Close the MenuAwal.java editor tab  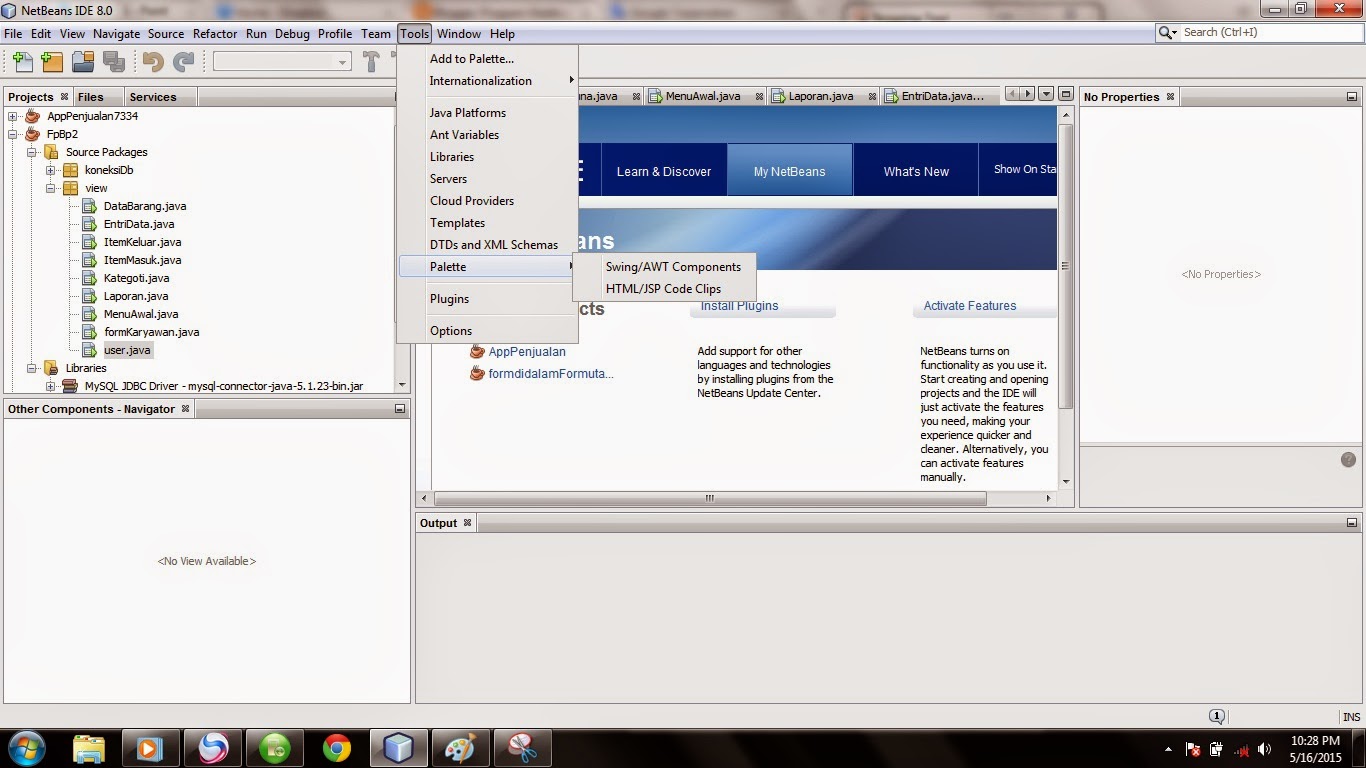click(760, 97)
